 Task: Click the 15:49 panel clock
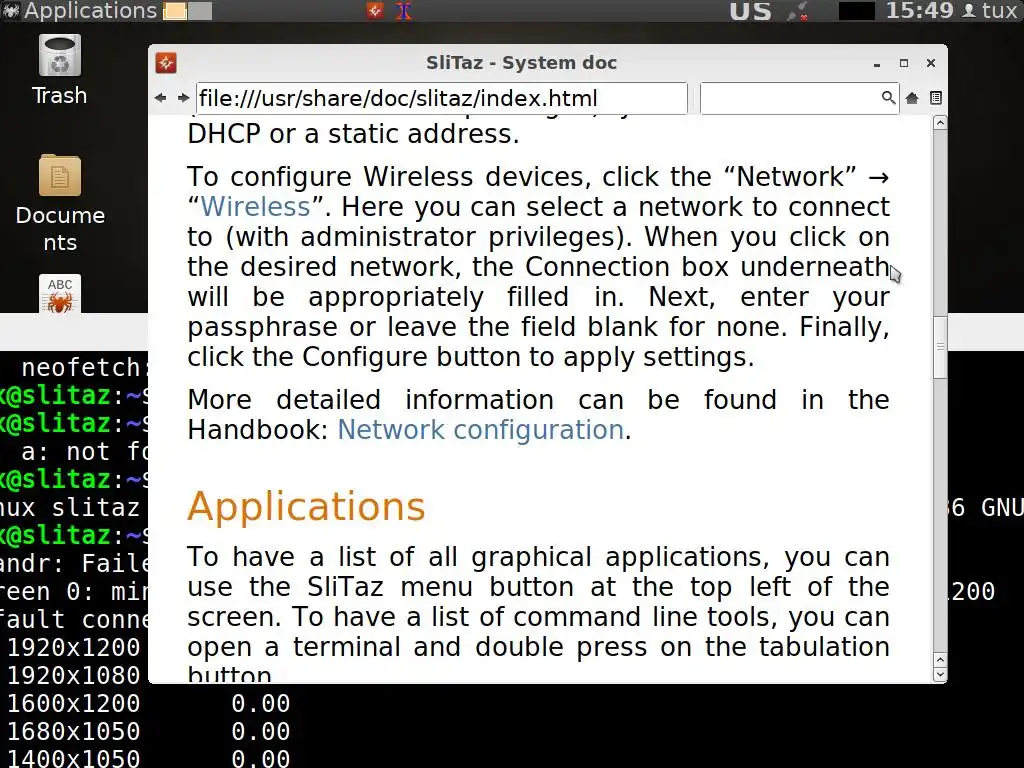[920, 10]
